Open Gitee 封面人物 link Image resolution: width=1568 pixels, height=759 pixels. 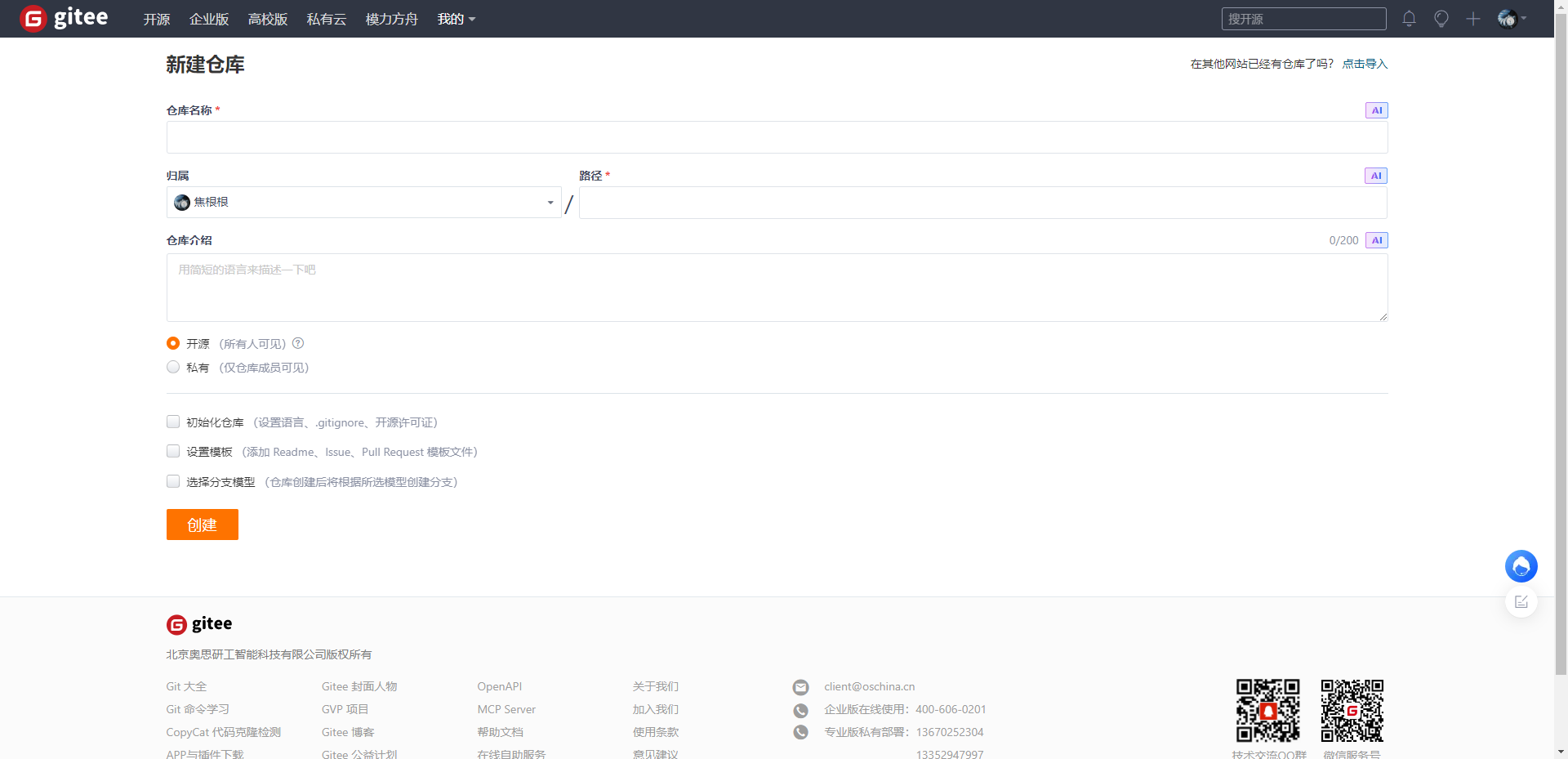(359, 686)
